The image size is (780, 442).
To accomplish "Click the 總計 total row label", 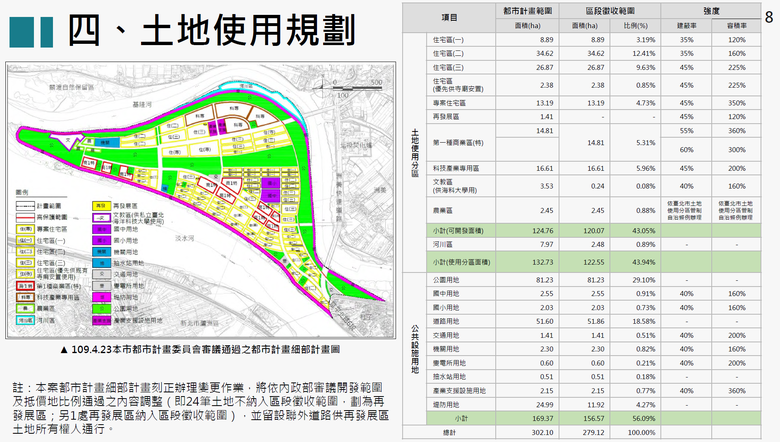I will pyautogui.click(x=449, y=433).
